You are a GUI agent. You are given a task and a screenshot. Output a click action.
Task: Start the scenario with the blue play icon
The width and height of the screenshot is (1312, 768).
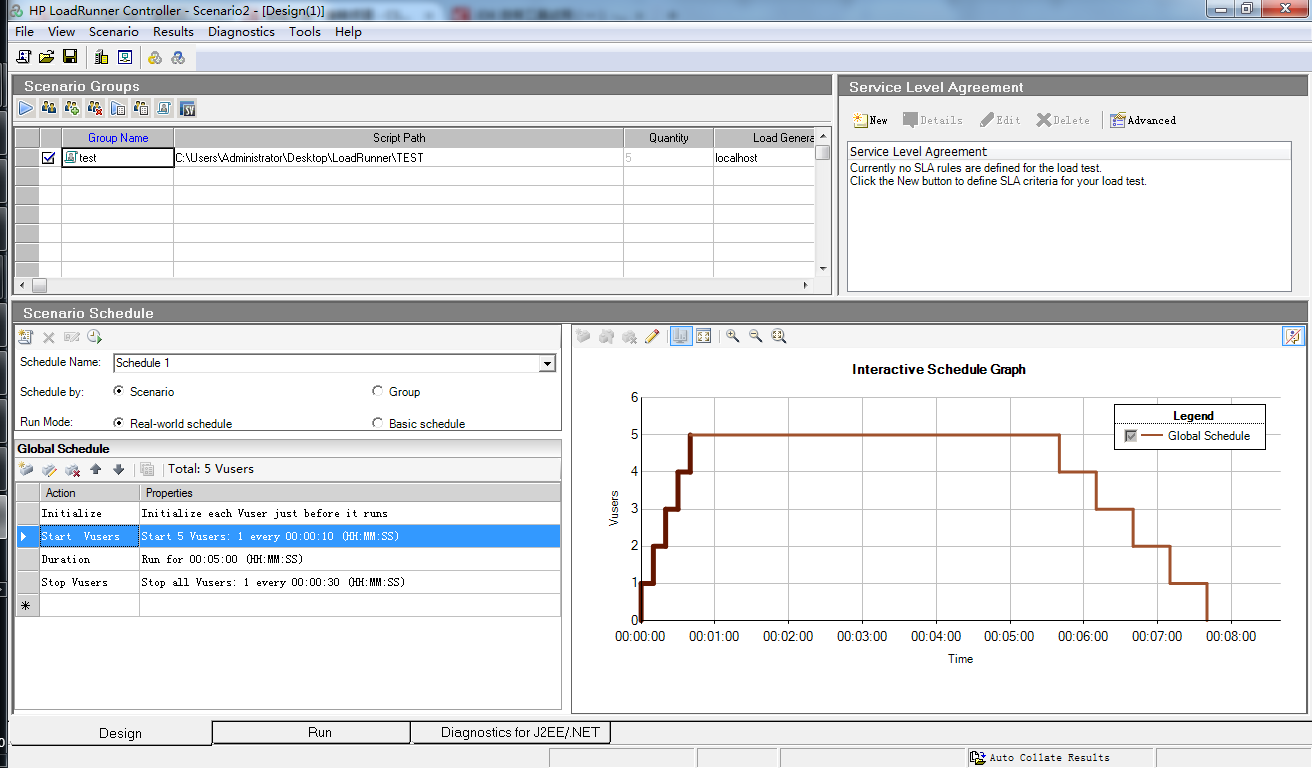coord(26,108)
